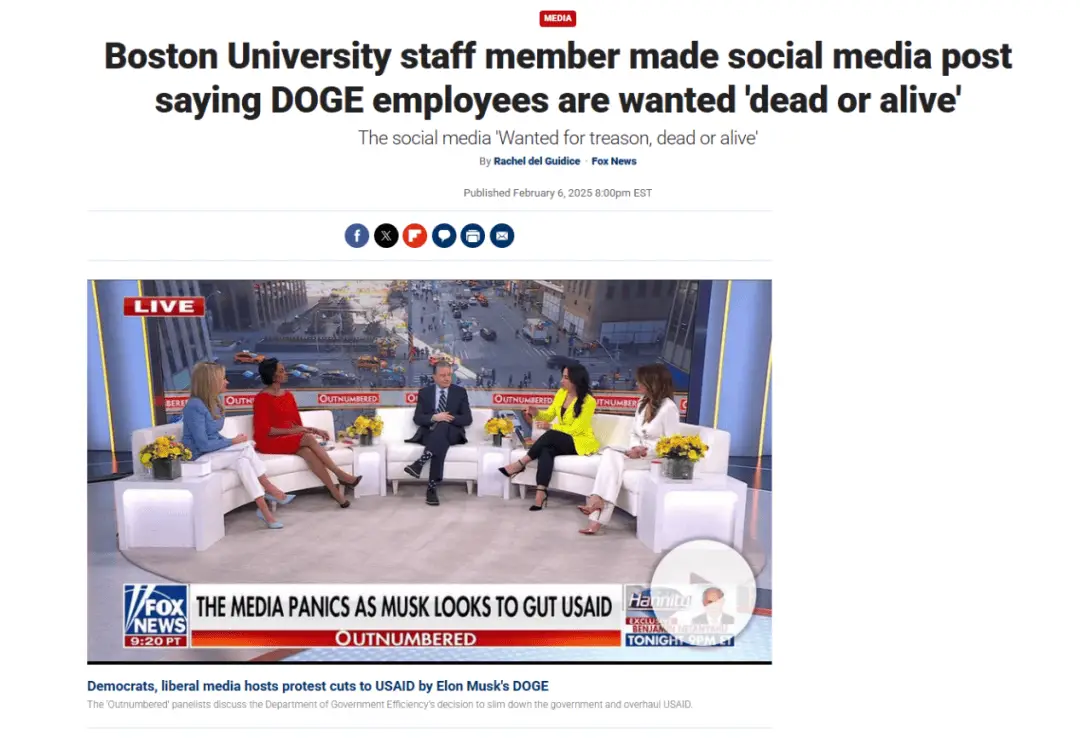Screen dimensions: 1080x738
Task: Open the Democrats, liberal media hosts video link
Action: click(x=318, y=686)
